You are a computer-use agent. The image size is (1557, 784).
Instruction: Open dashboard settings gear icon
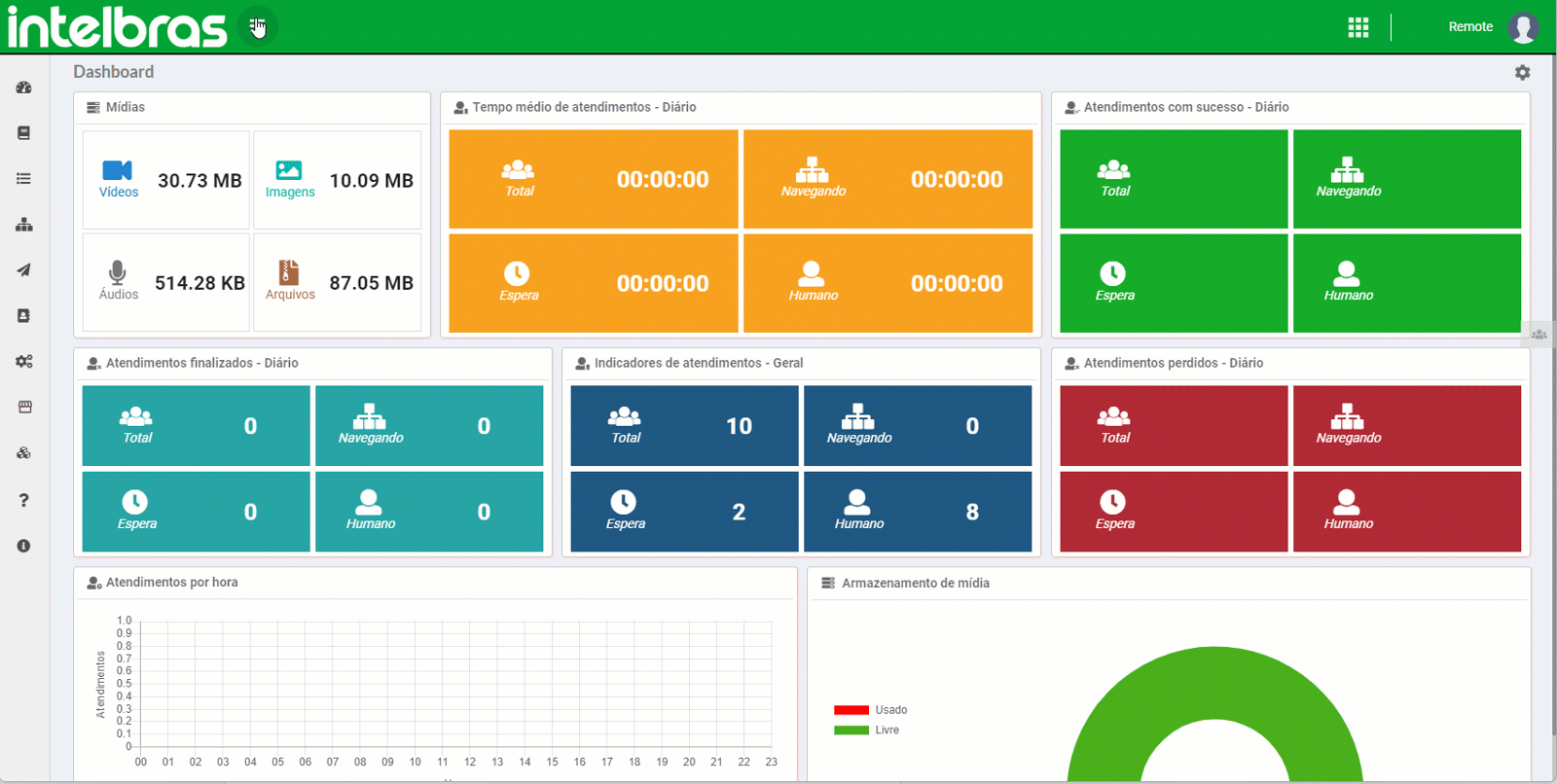coord(1523,72)
